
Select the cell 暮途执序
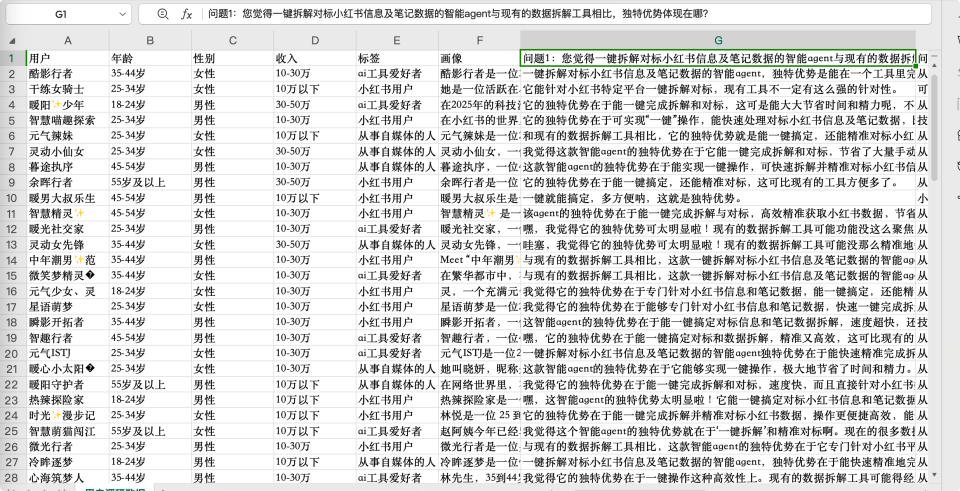click(x=68, y=167)
